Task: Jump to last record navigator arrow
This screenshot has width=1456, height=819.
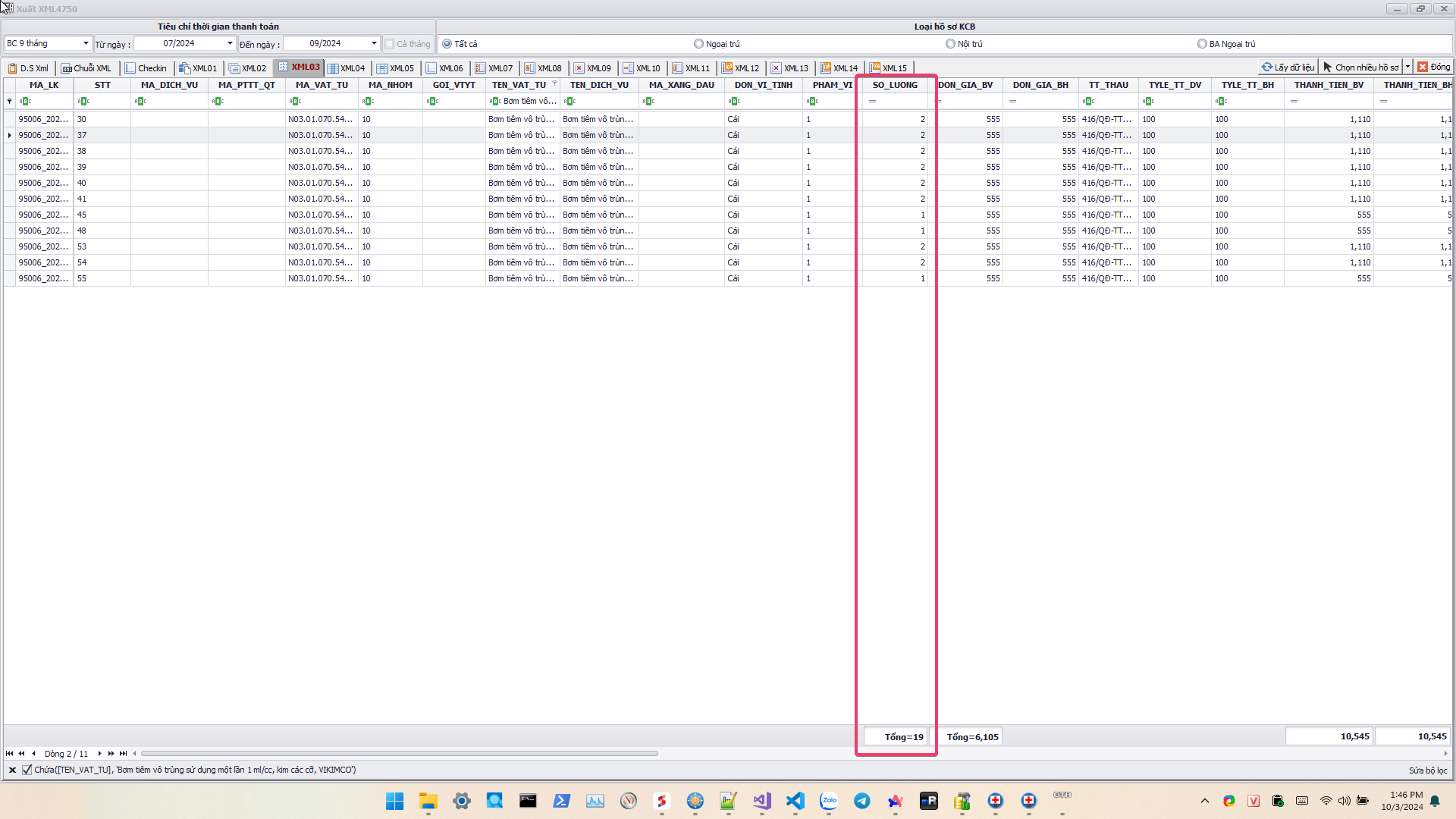Action: [124, 754]
